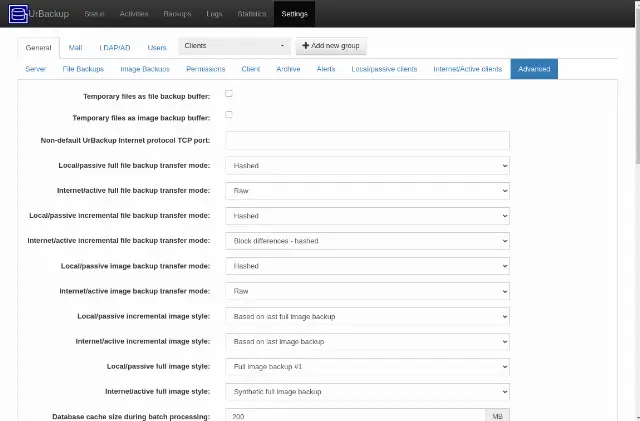Open Internet/active incremental file backup transfer mode dropdown
The image size is (640, 421).
point(367,241)
